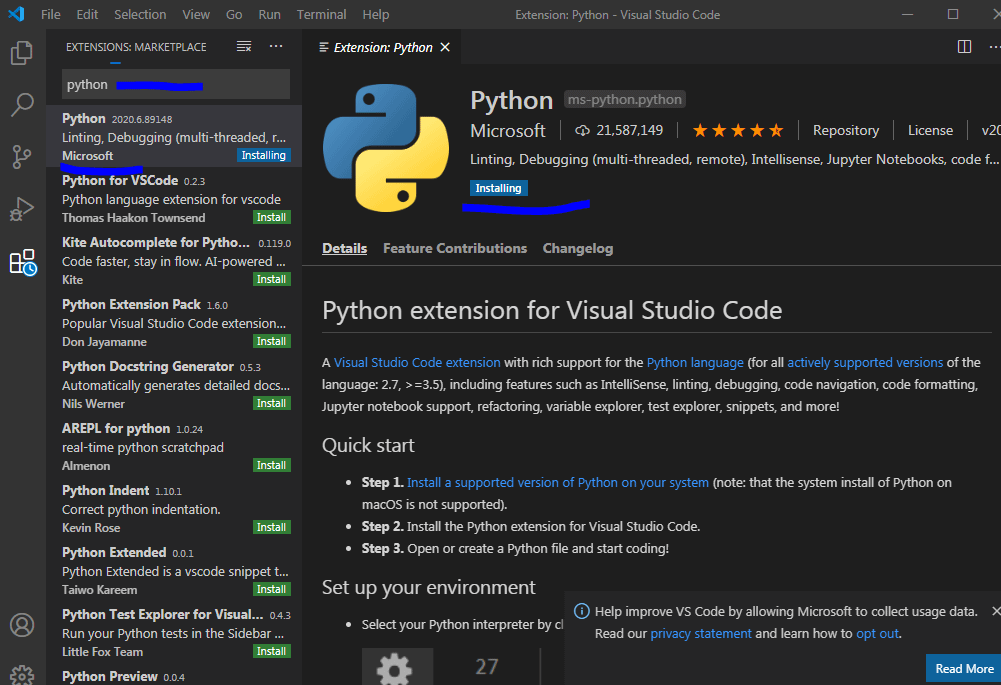Open the Edit menu
This screenshot has width=1001, height=685.
tap(87, 14)
